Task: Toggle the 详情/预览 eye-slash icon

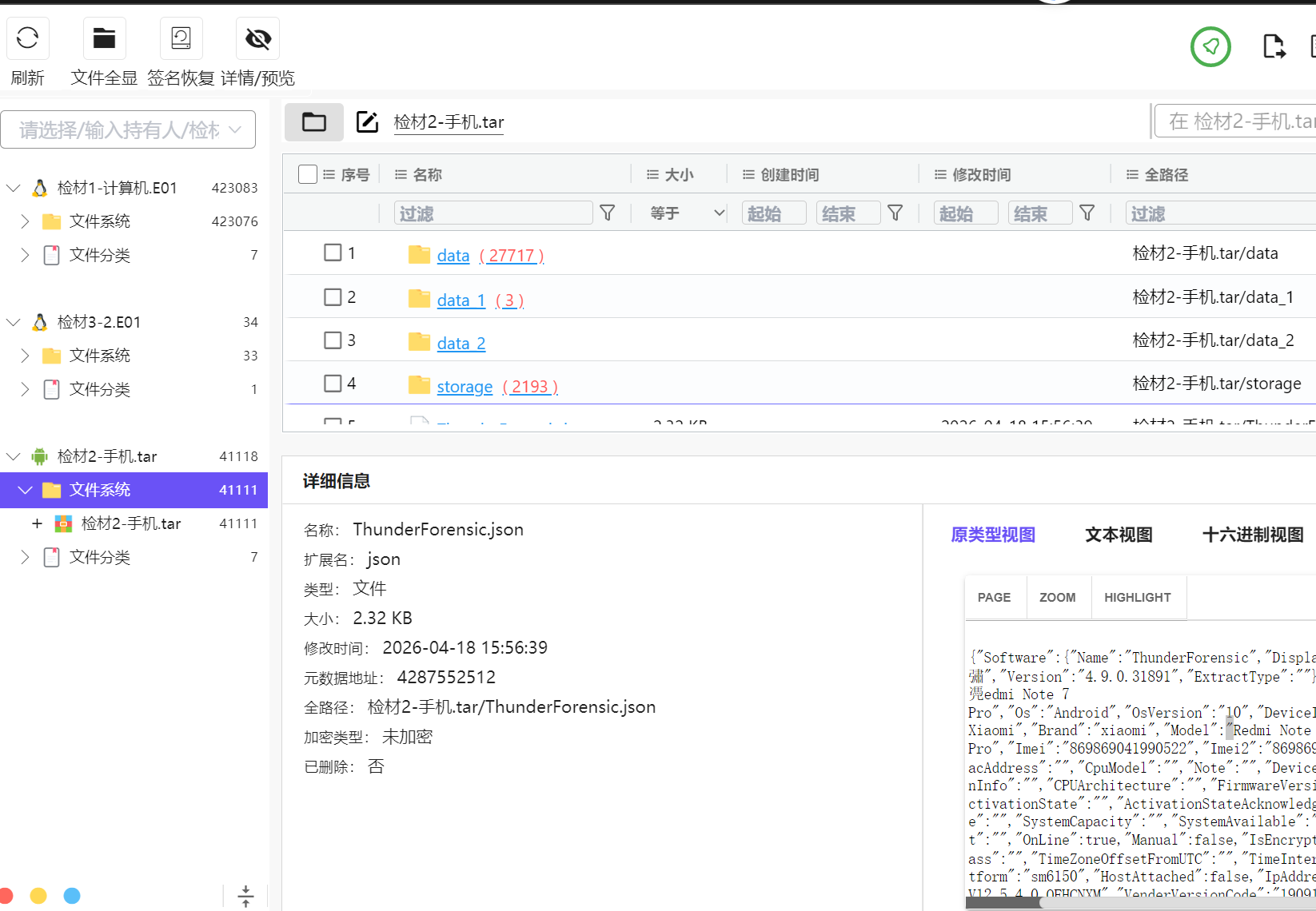Action: click(257, 38)
